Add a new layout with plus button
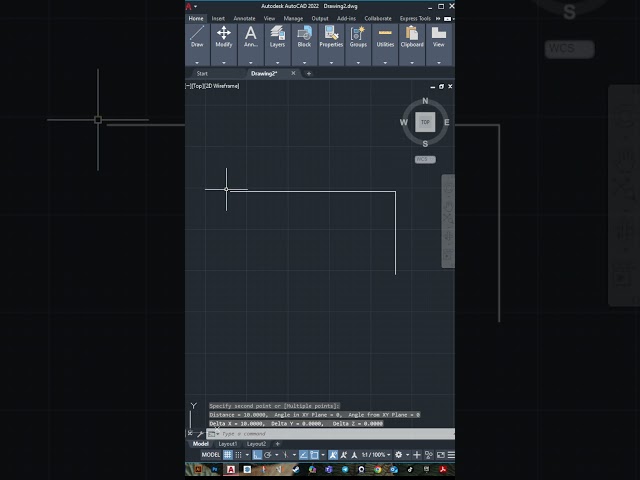 click(278, 444)
